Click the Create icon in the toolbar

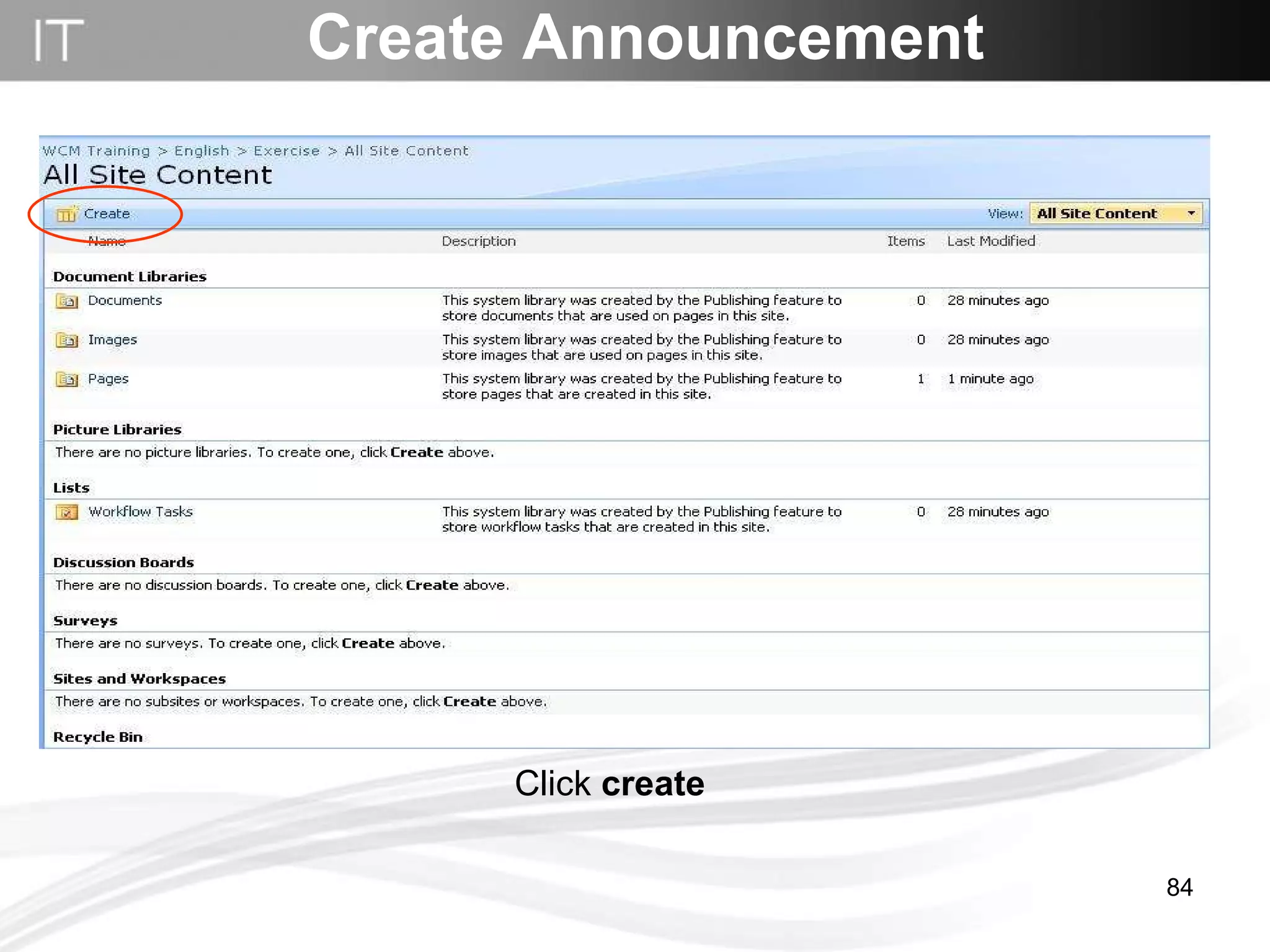[x=66, y=214]
